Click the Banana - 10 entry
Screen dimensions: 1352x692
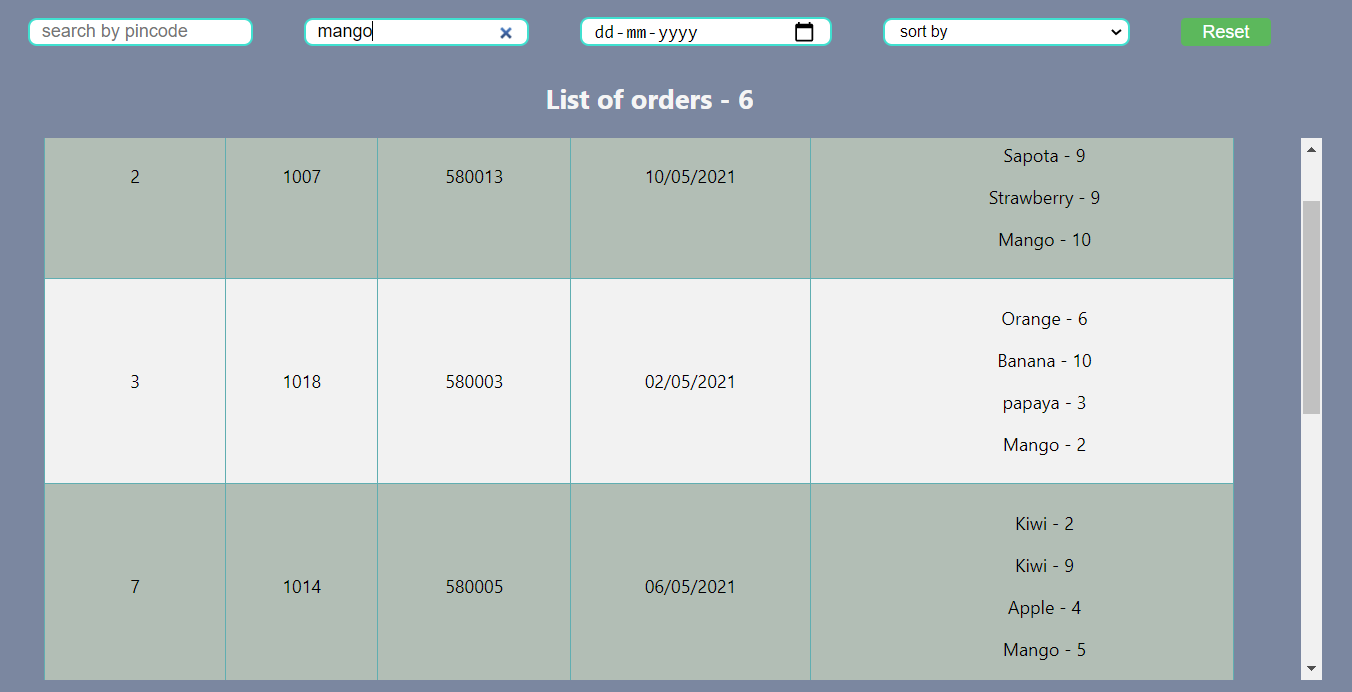coord(1044,360)
